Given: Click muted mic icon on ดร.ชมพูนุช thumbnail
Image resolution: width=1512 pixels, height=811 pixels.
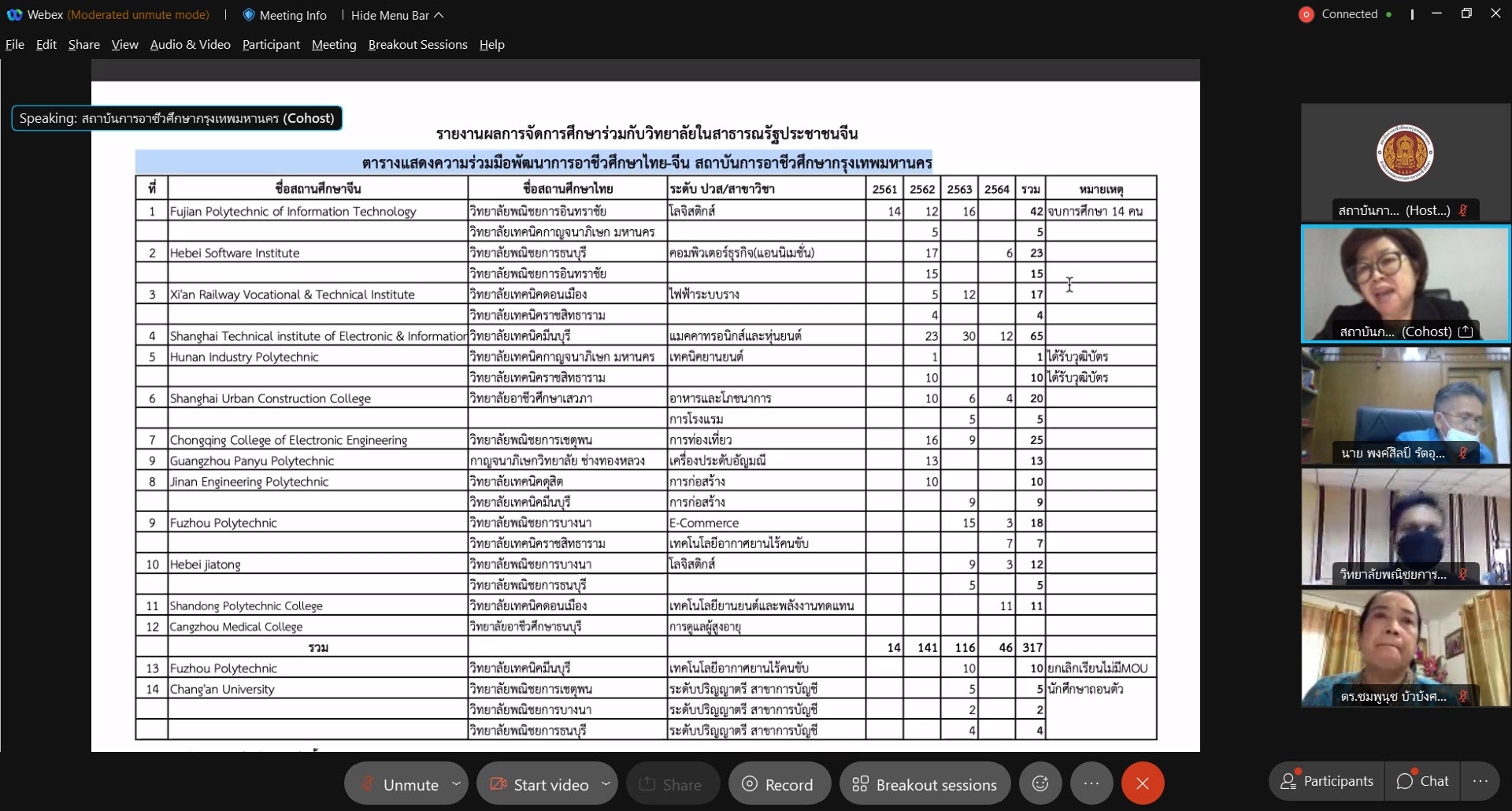Looking at the screenshot, I should [1462, 696].
